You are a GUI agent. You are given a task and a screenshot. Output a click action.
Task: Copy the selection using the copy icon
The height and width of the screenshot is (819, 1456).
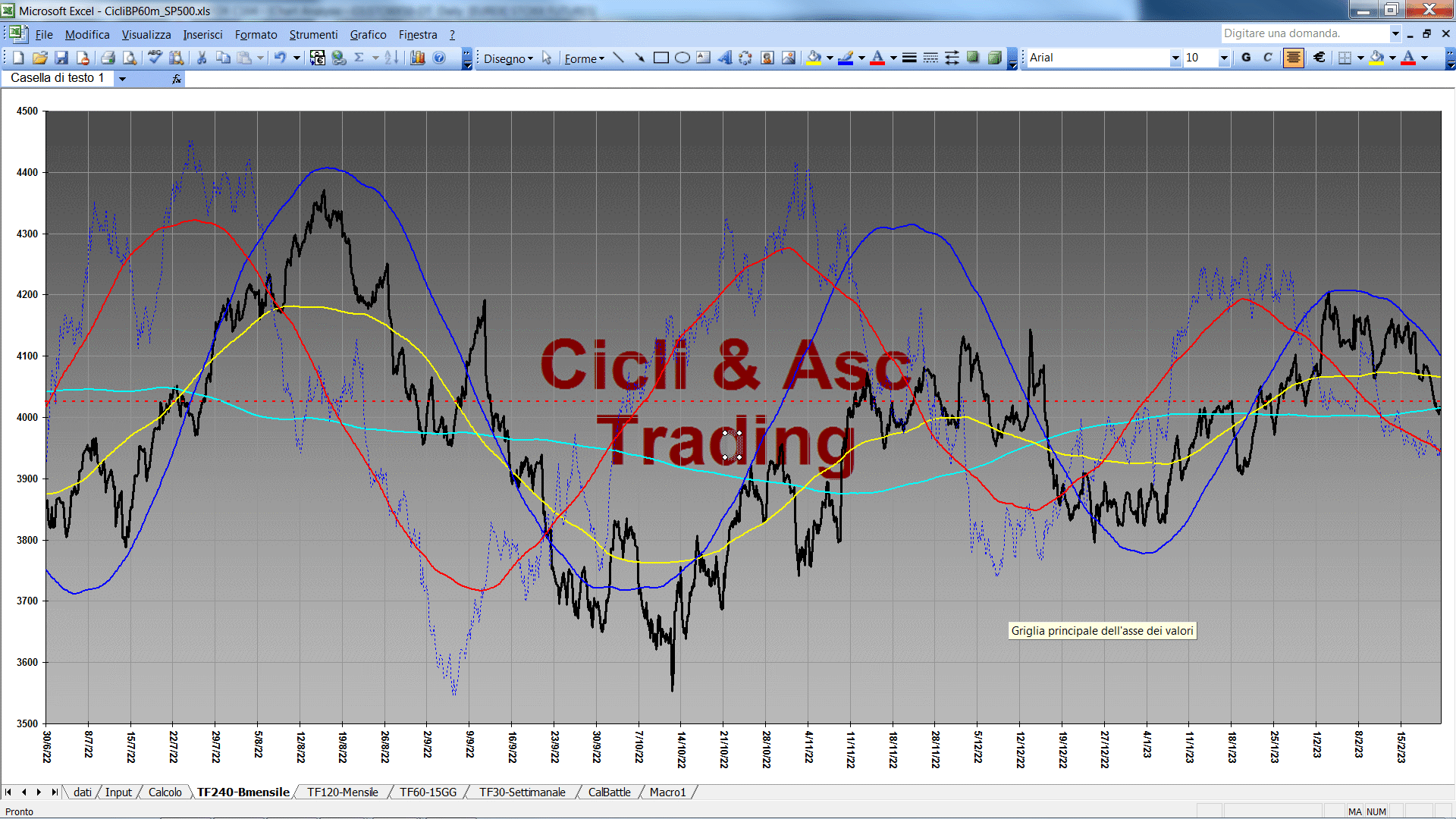223,58
